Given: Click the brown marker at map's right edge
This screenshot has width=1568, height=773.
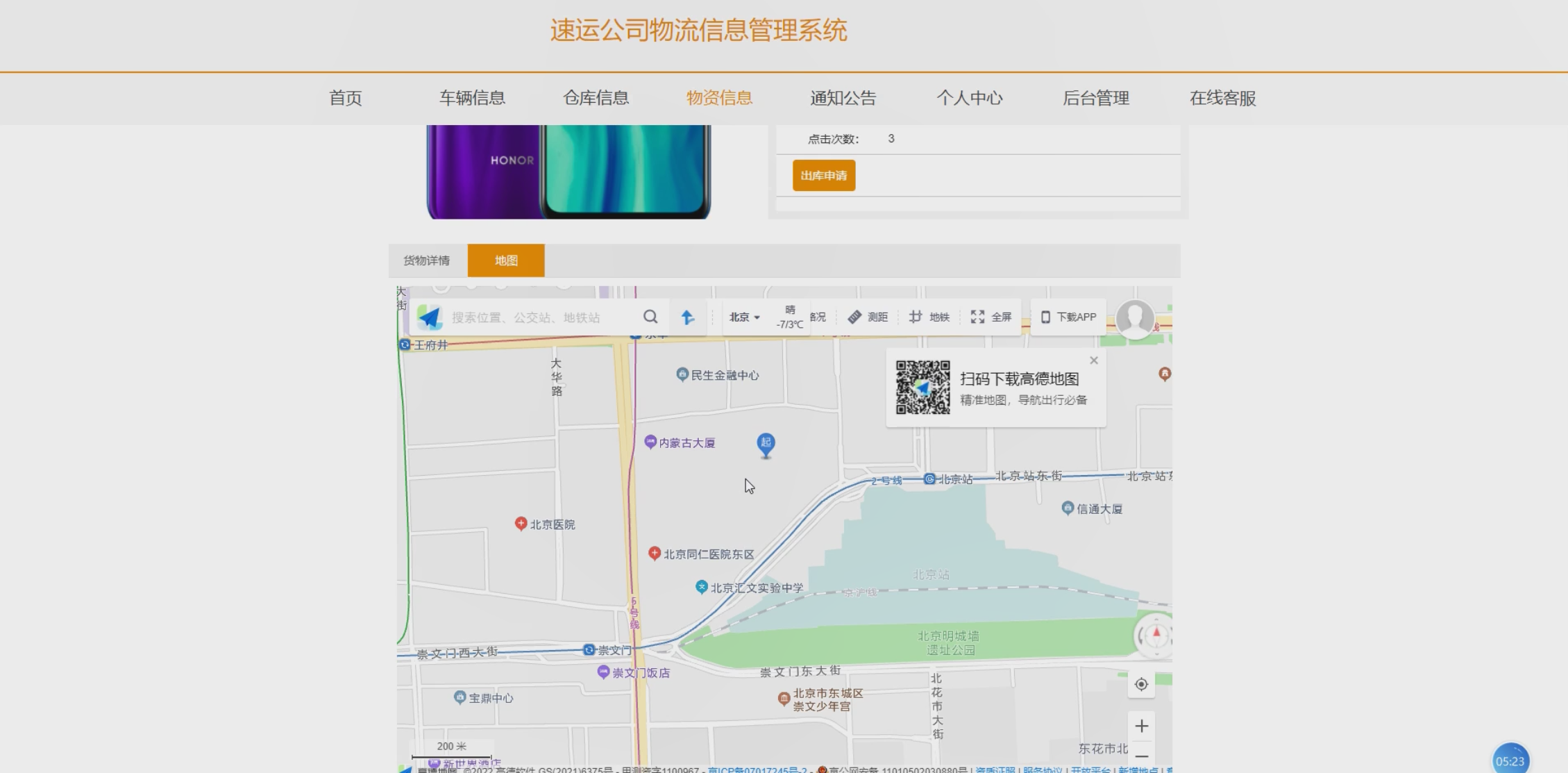Looking at the screenshot, I should coord(1165,374).
